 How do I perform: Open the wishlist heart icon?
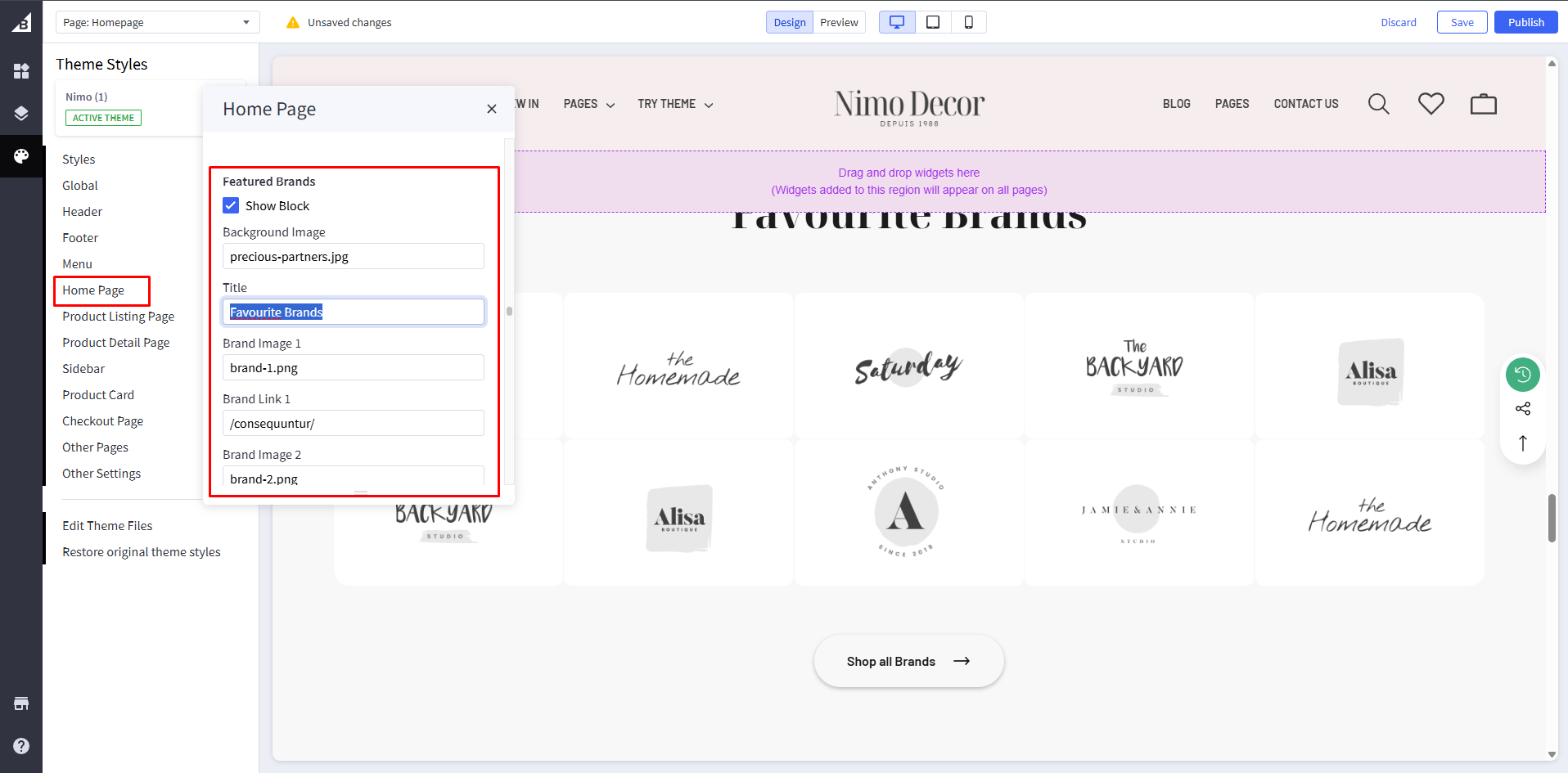click(x=1431, y=104)
